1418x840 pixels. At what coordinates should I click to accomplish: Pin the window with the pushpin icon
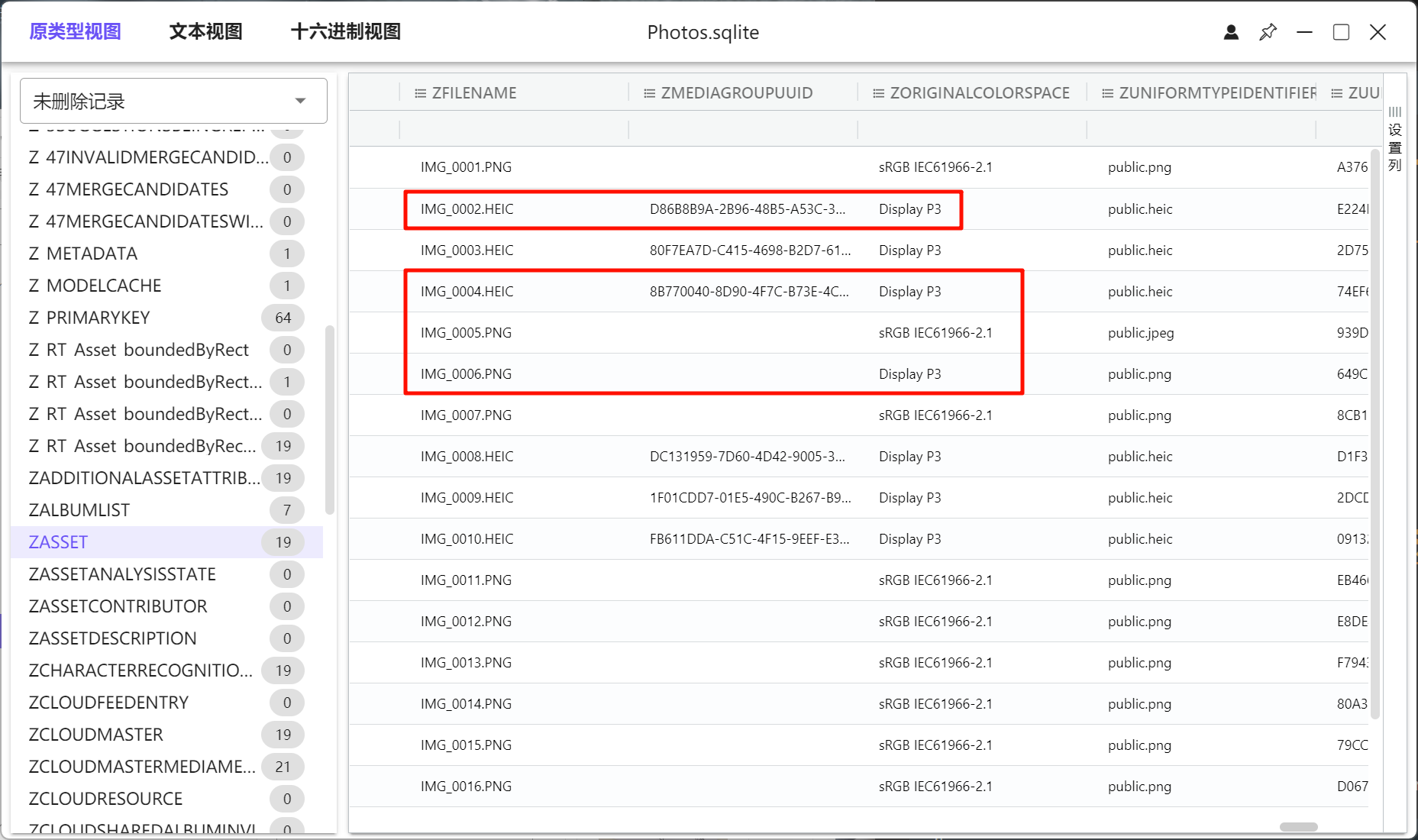pyautogui.click(x=1268, y=32)
